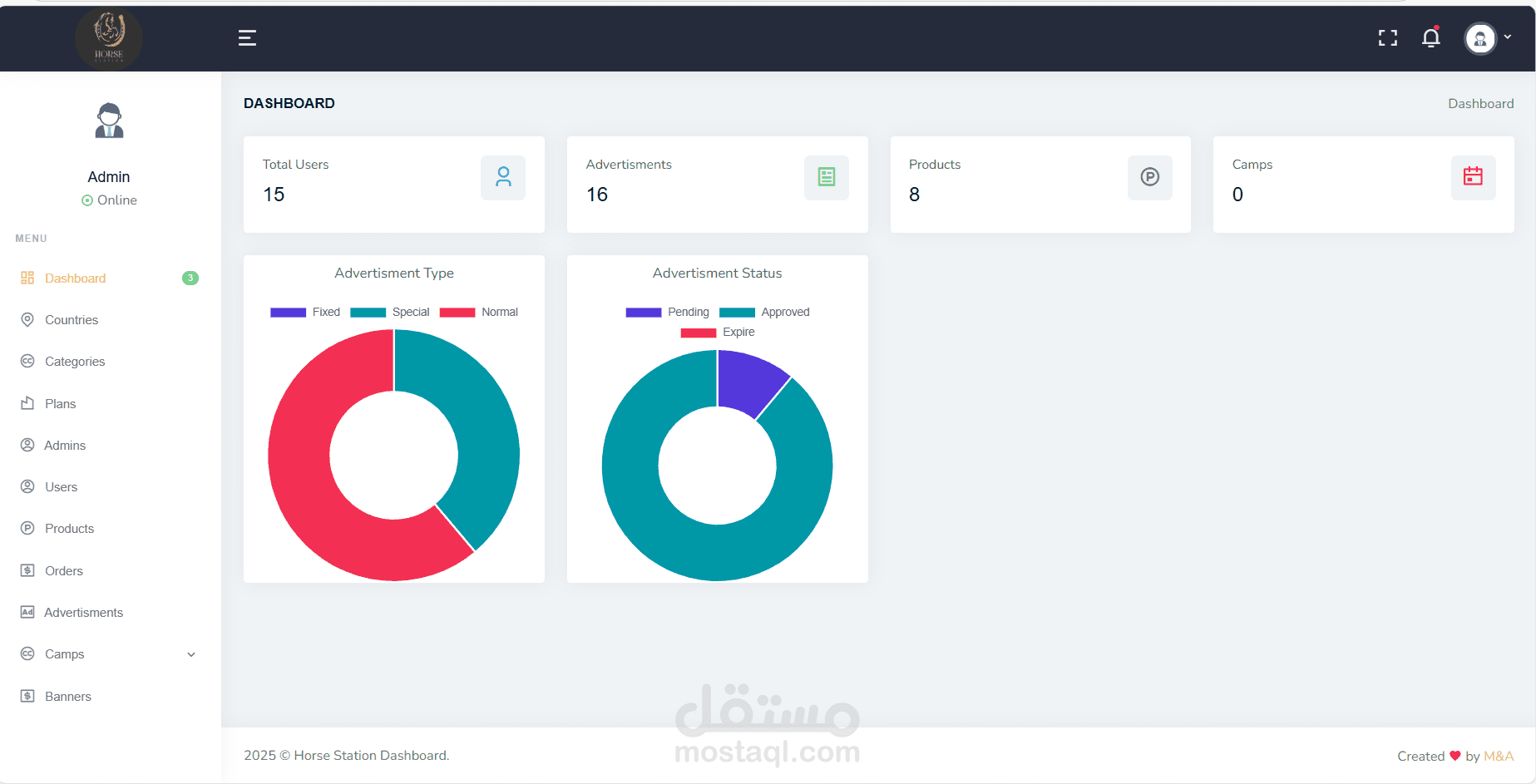Open the Categories menu item

pyautogui.click(x=109, y=362)
